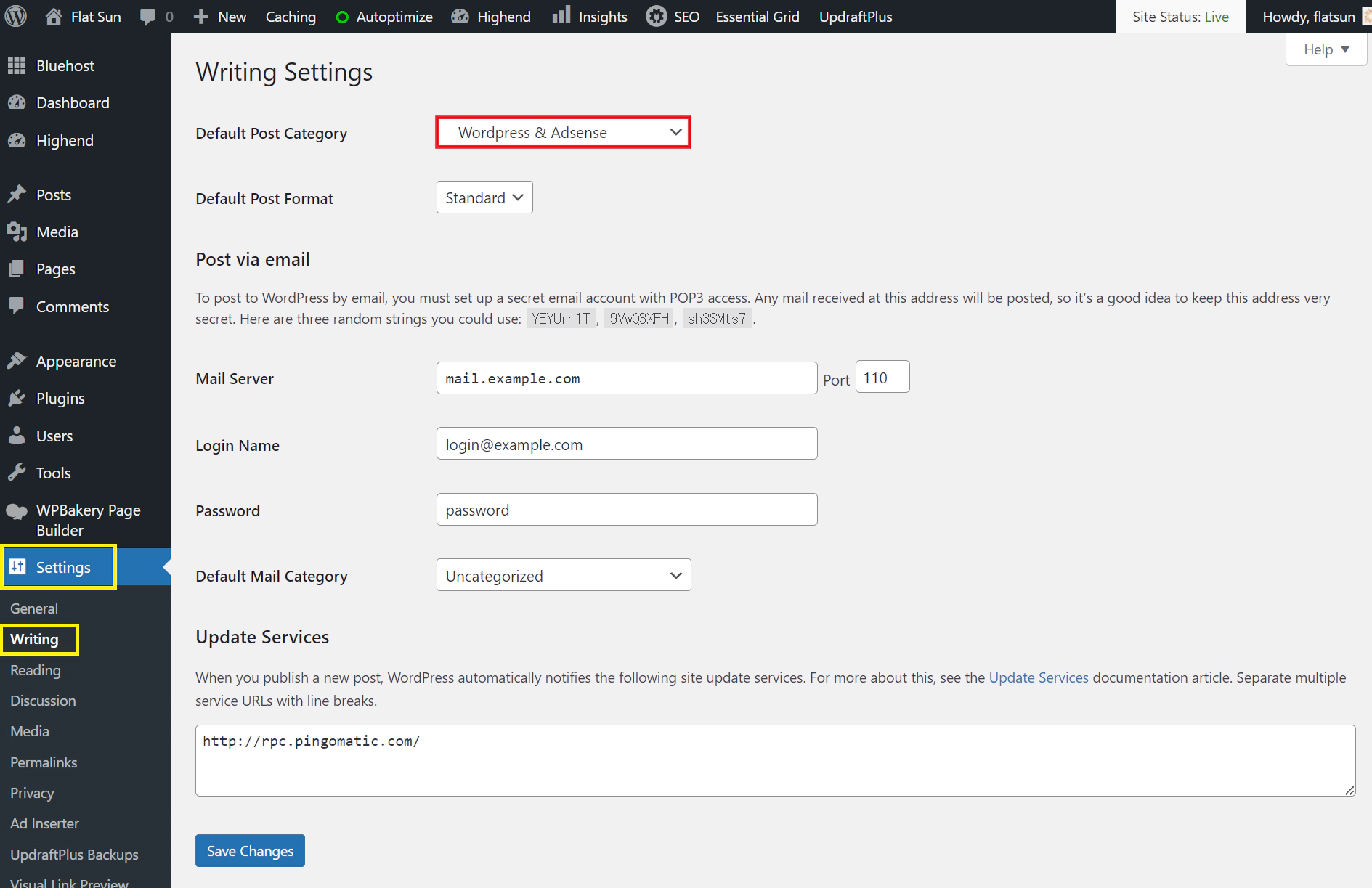Click the New plus icon
This screenshot has width=1372, height=888.
[201, 17]
